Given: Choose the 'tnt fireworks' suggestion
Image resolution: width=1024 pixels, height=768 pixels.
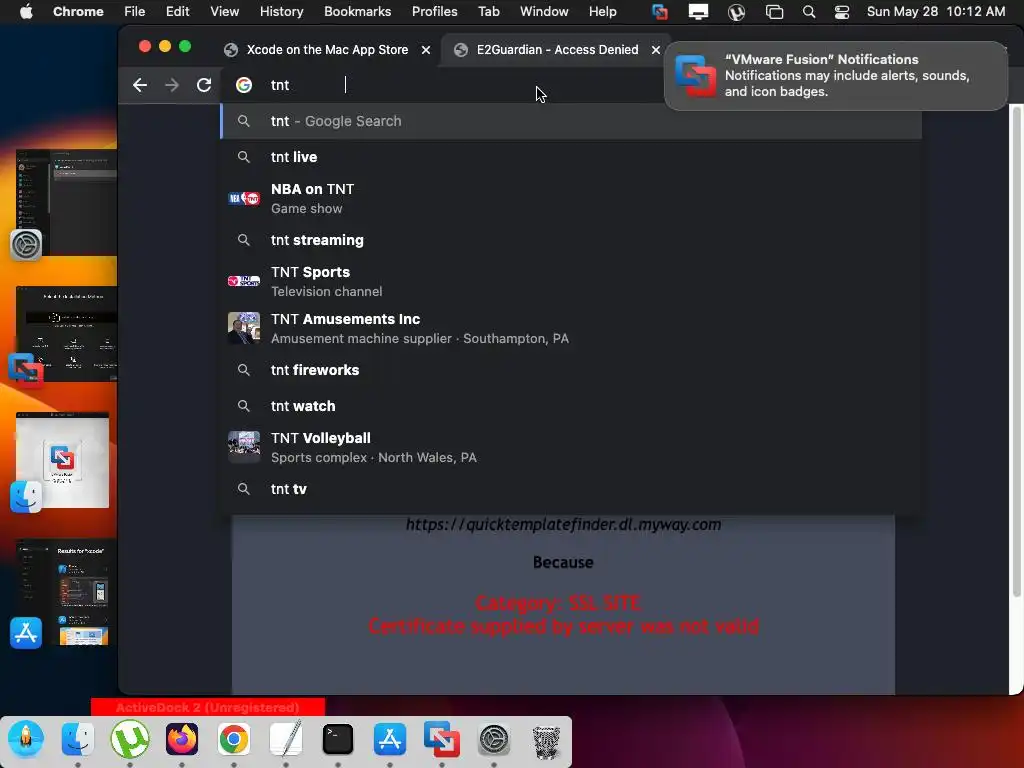Looking at the screenshot, I should pos(571,370).
